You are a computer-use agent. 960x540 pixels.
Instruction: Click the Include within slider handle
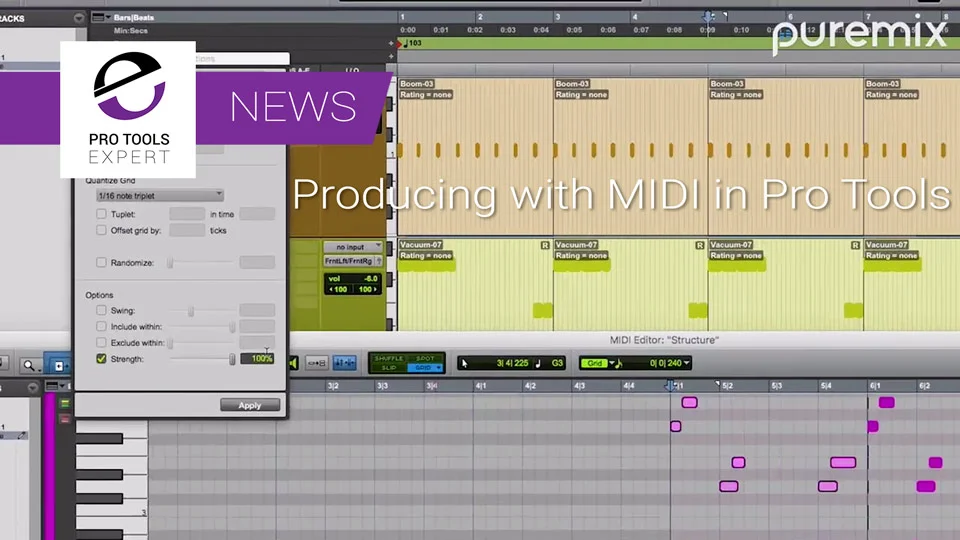[232, 327]
